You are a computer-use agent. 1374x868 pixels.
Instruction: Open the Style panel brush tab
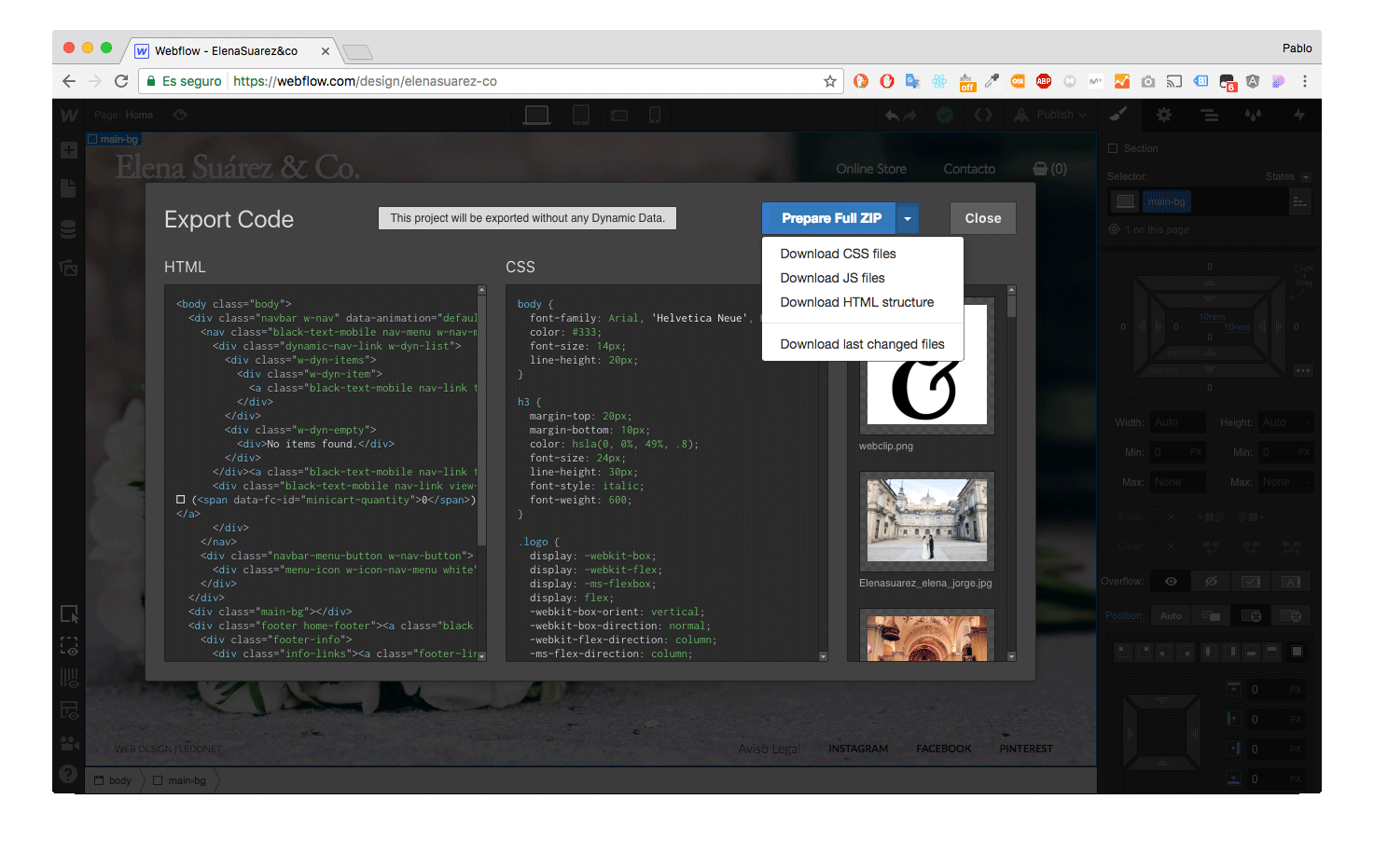1118,115
